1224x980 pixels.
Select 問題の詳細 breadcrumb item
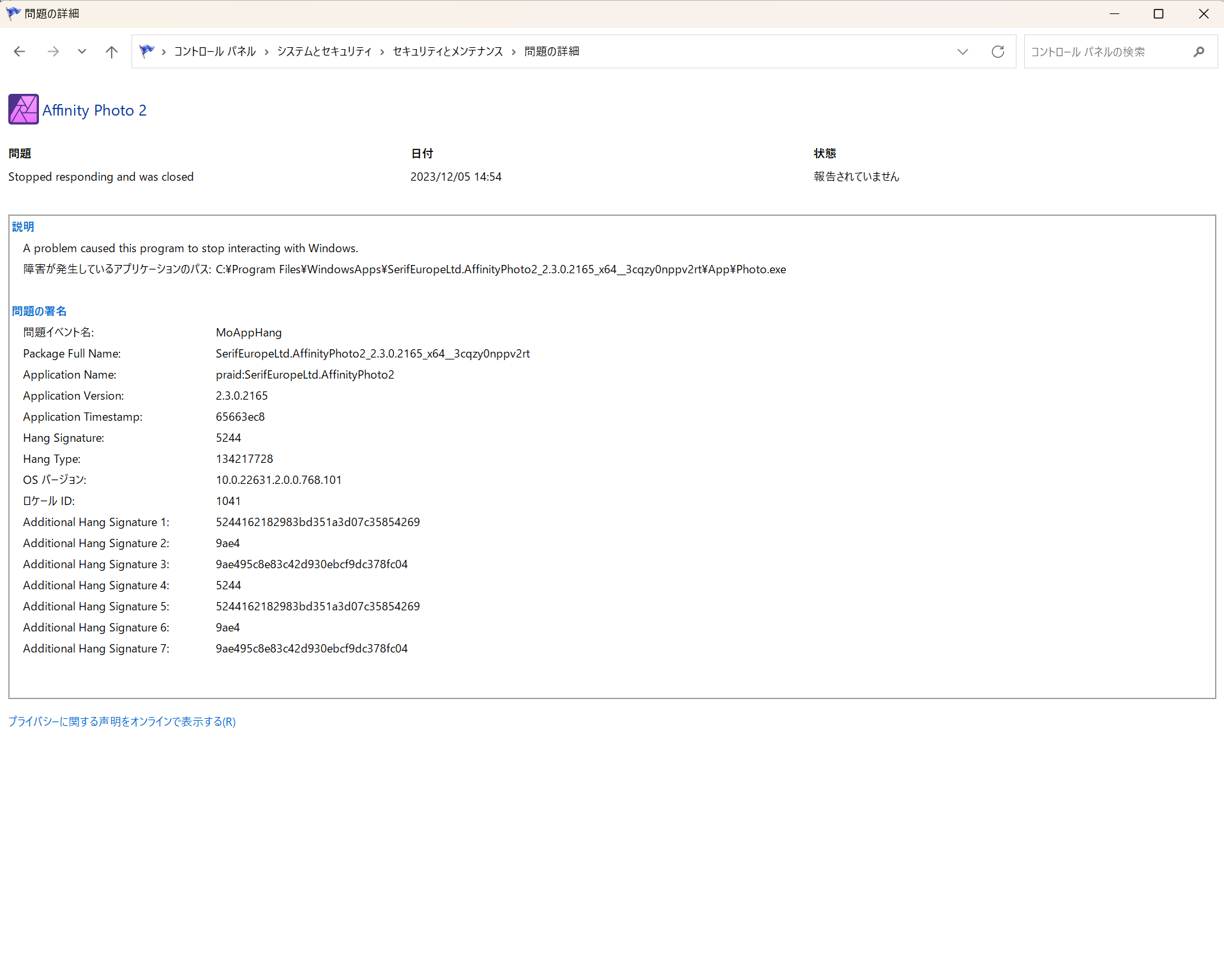(x=552, y=51)
